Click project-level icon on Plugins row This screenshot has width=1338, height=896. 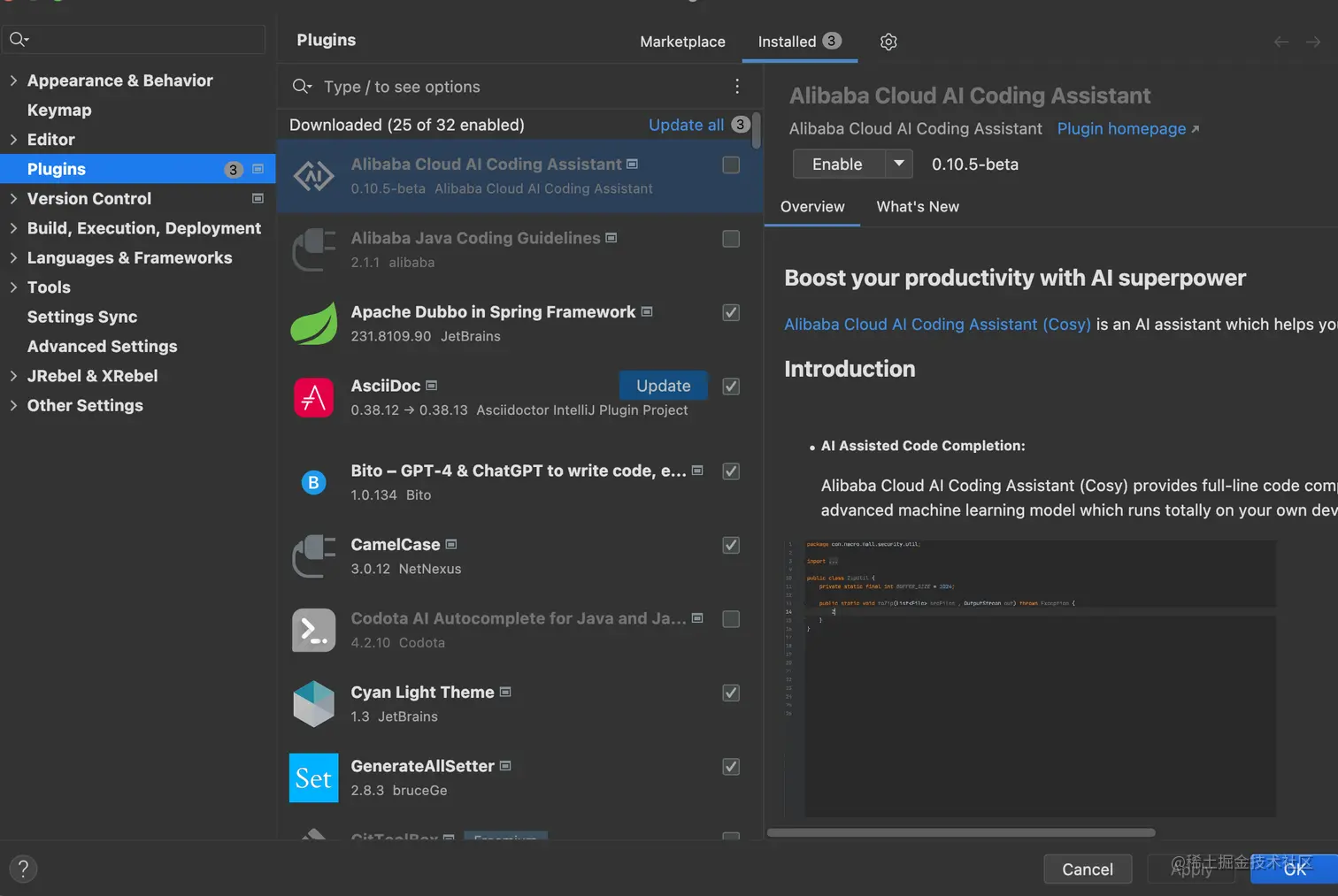258,169
